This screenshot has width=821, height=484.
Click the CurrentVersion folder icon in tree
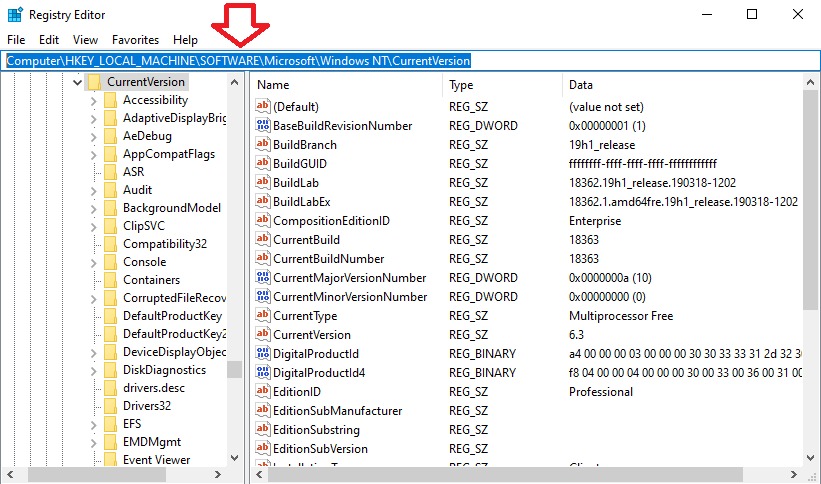tap(94, 82)
